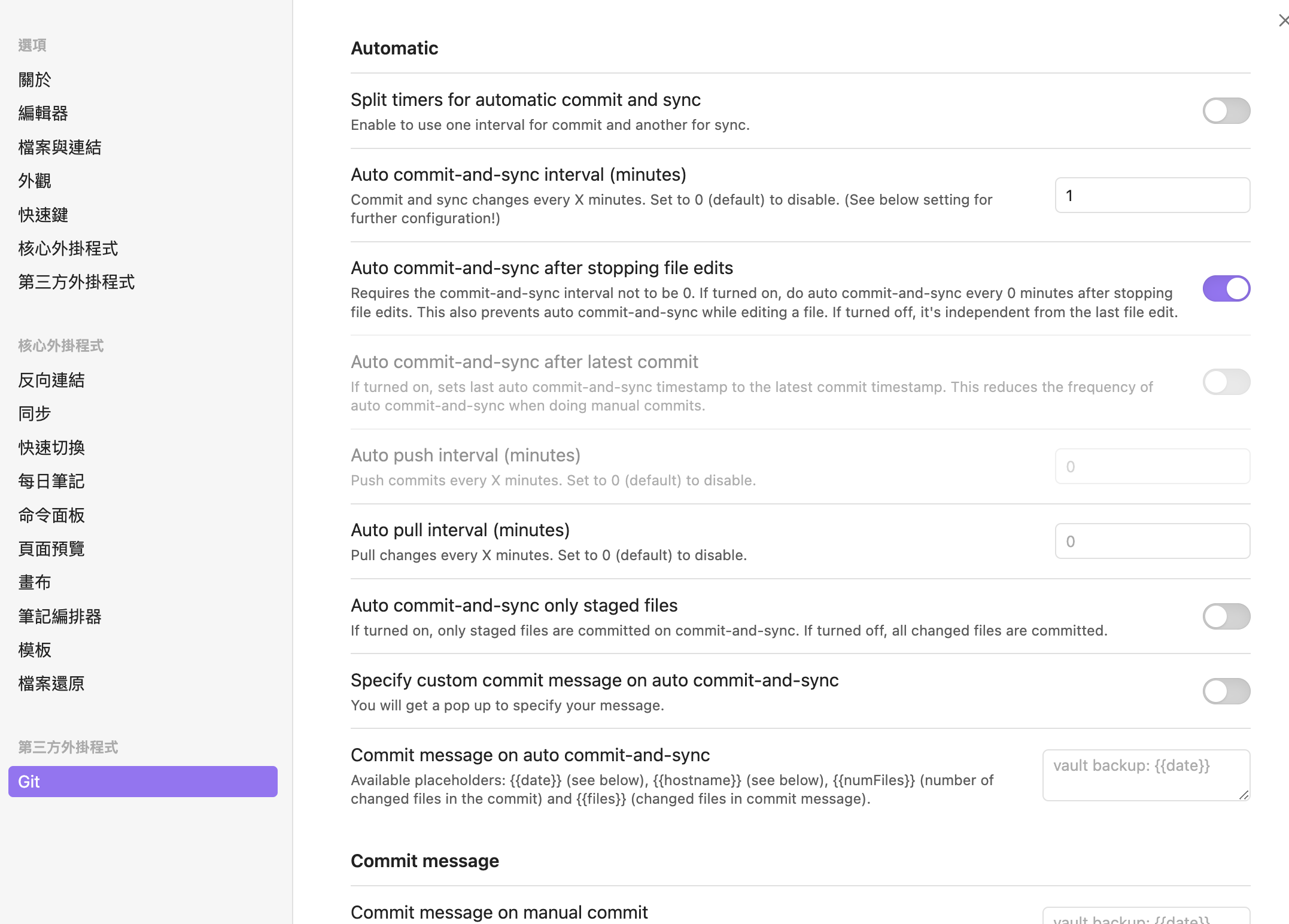Viewport: 1289px width, 924px height.
Task: Open the 檔案與連結 settings tab
Action: 60,147
